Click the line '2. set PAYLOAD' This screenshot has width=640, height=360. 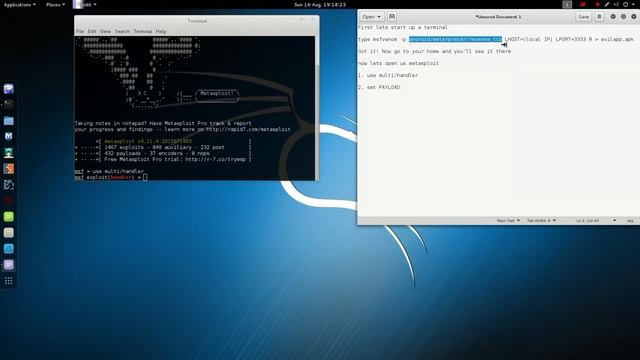(x=379, y=87)
